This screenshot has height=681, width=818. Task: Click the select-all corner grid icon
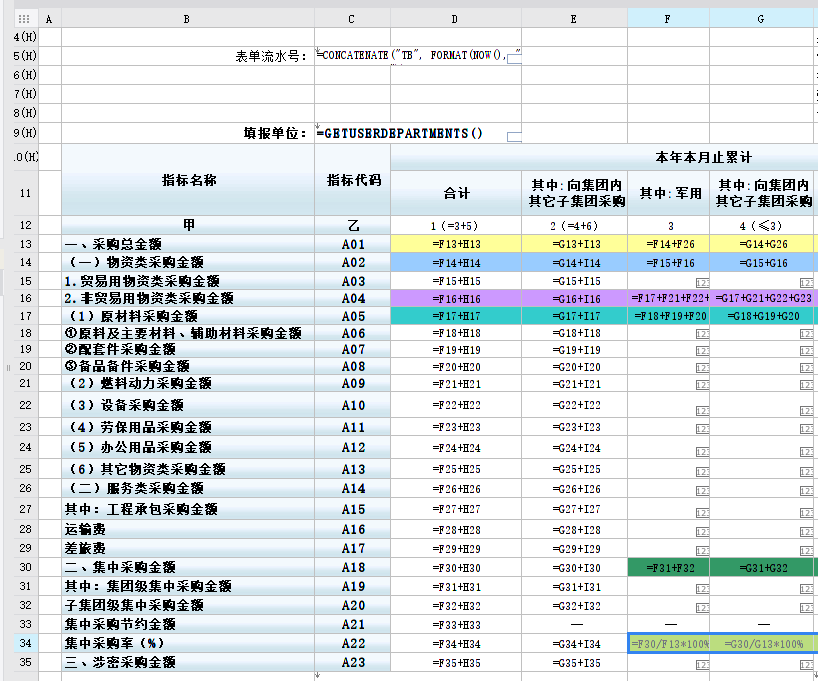point(23,19)
